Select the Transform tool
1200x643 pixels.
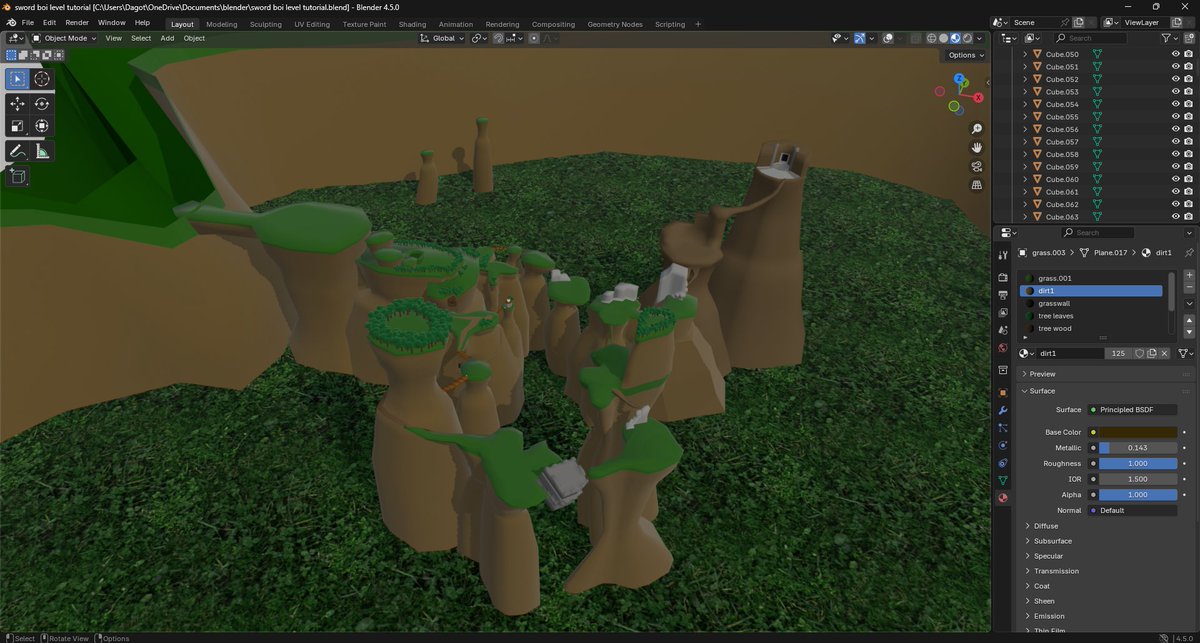click(42, 126)
